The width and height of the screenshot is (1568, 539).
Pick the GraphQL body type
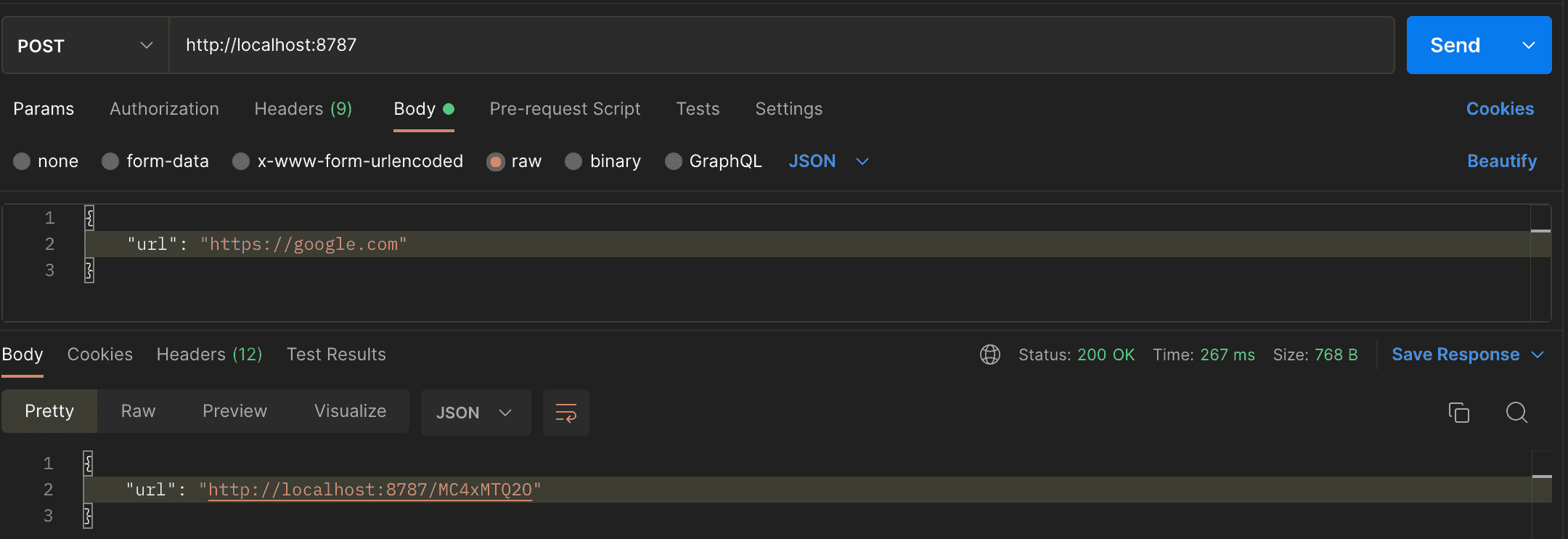pos(674,161)
